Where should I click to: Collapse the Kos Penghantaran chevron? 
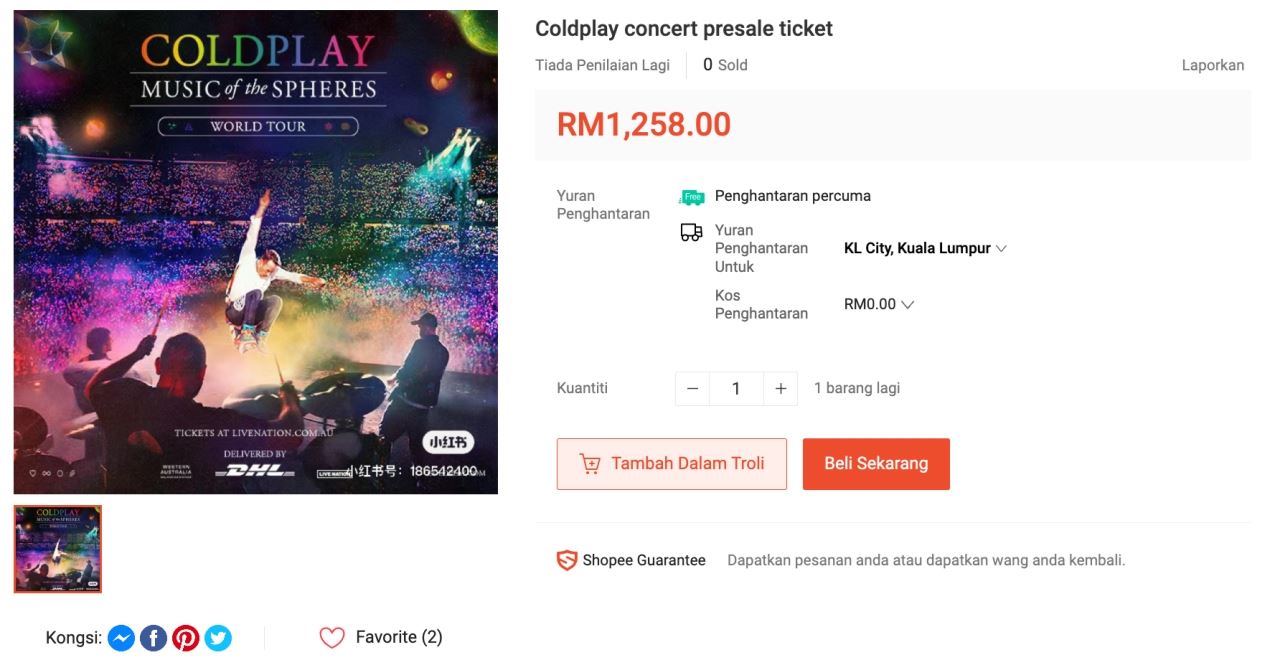pos(906,304)
